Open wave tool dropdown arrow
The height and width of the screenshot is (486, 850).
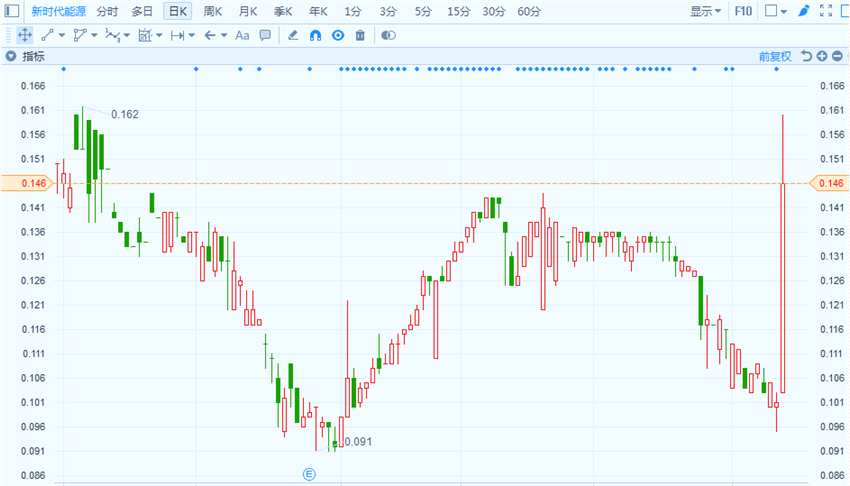click(x=127, y=36)
